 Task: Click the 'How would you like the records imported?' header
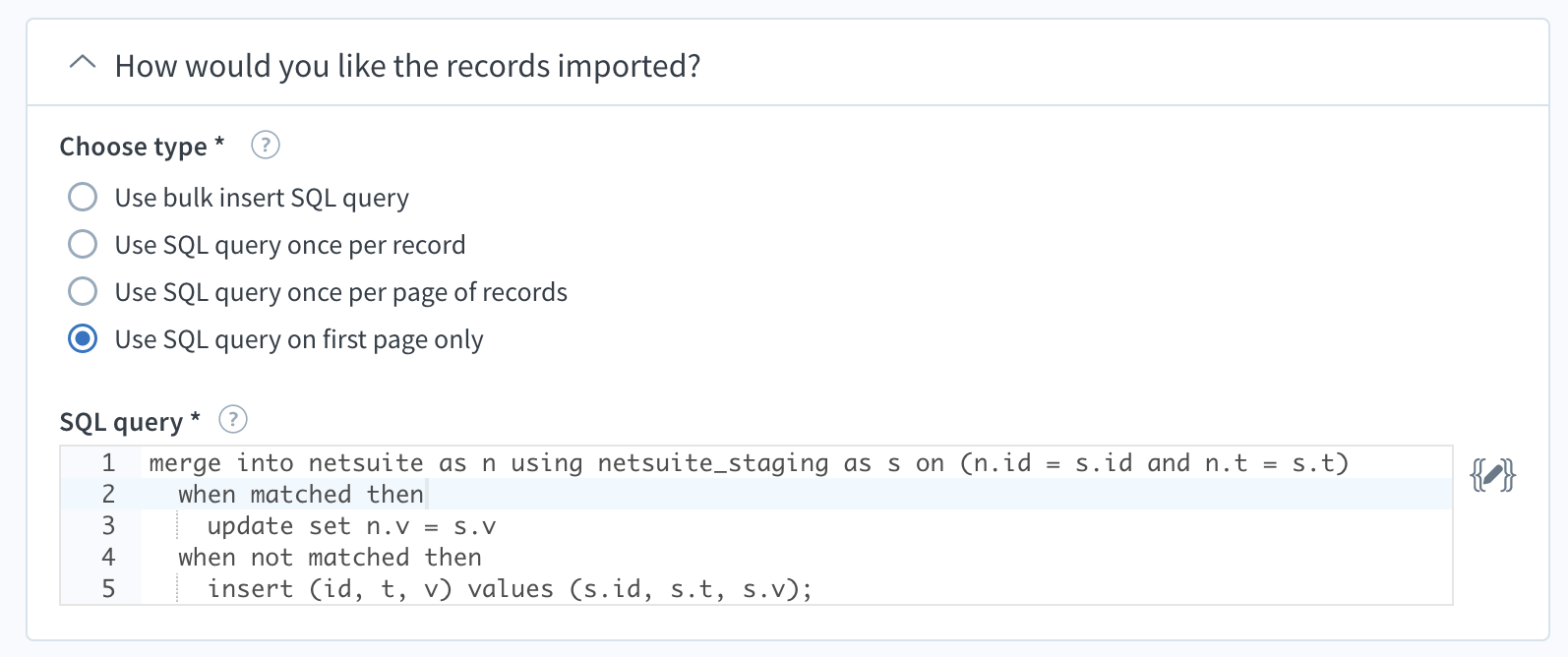[407, 66]
